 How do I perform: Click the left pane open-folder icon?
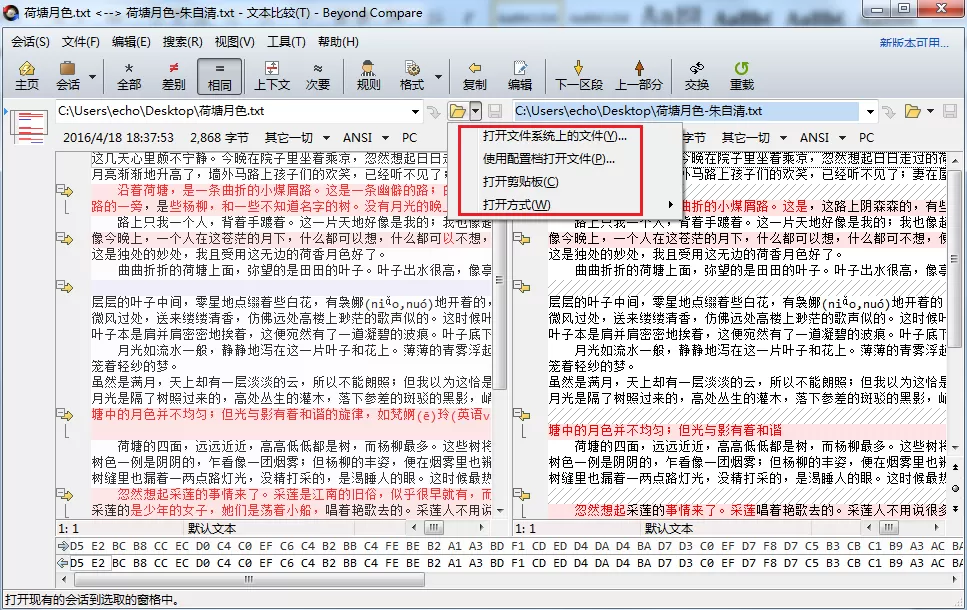458,111
